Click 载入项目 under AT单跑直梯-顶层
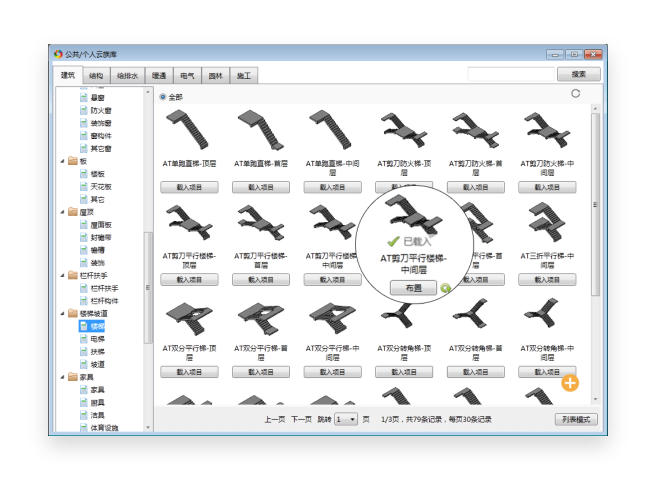 [189, 187]
